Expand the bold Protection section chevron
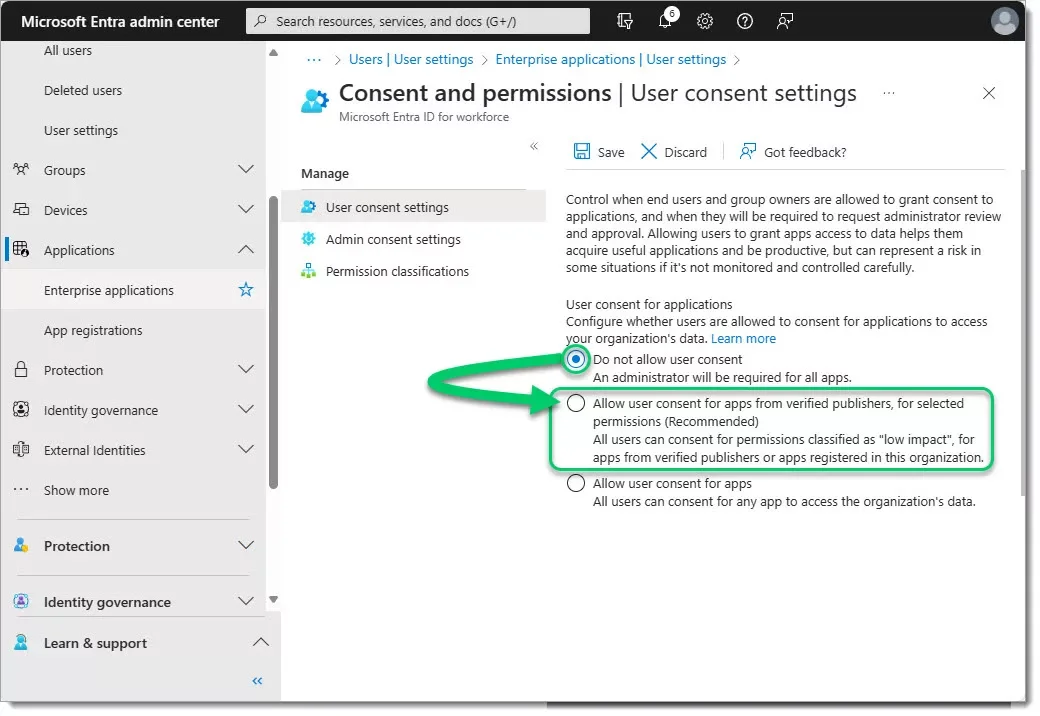This screenshot has width=1040, height=716. click(246, 546)
